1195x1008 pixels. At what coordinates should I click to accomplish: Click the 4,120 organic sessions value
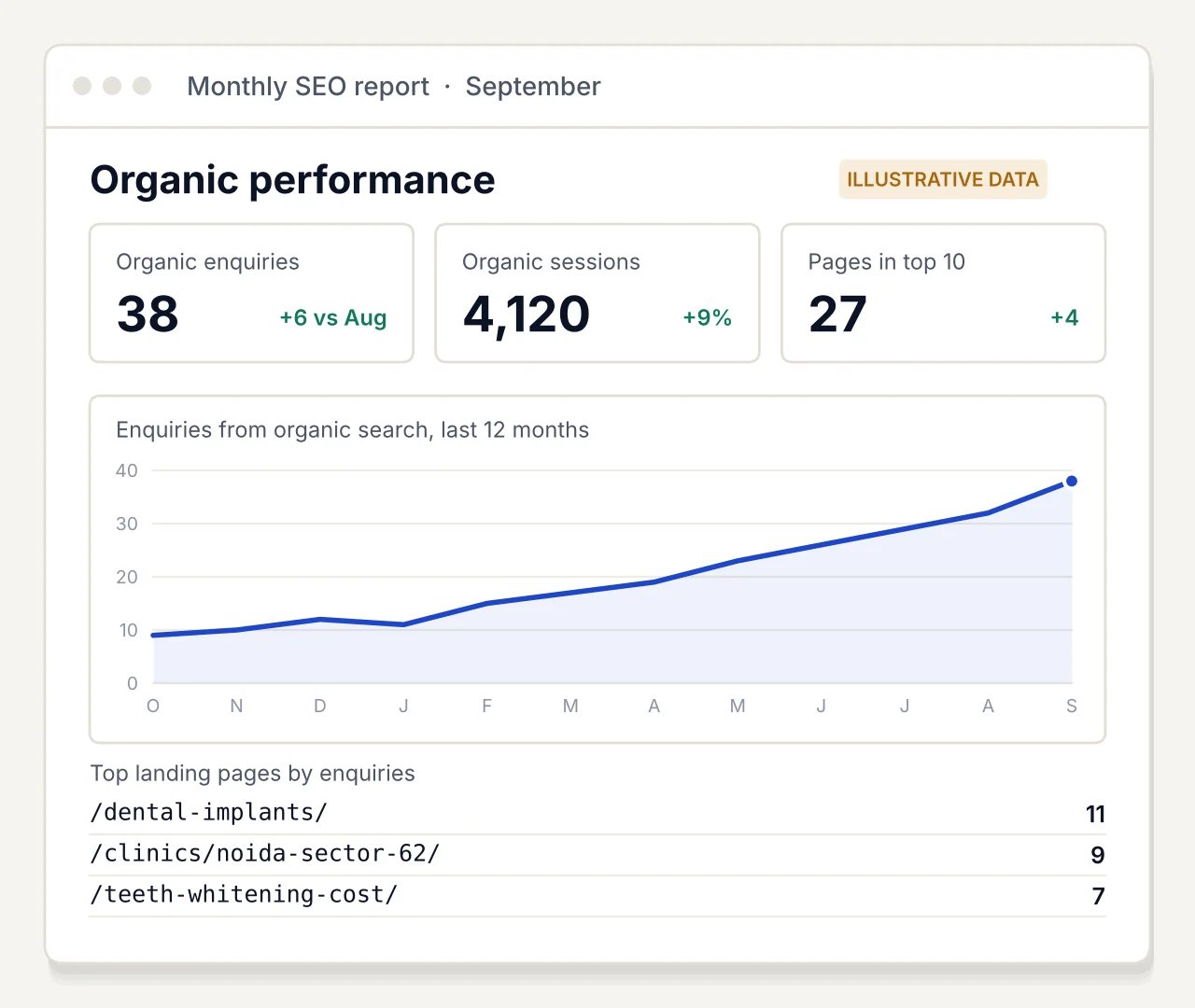pyautogui.click(x=527, y=315)
